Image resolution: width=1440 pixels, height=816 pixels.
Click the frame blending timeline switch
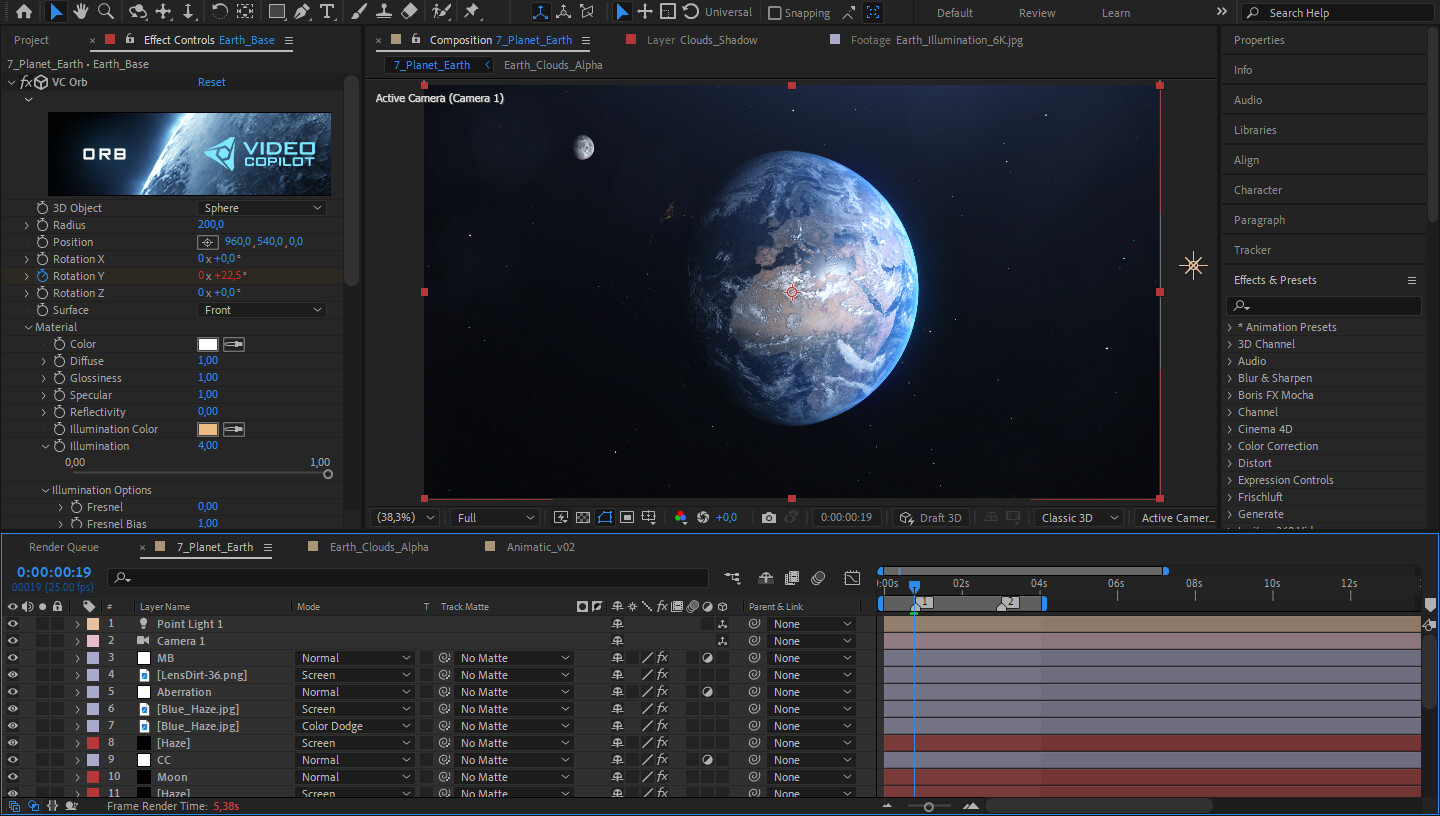[x=792, y=578]
